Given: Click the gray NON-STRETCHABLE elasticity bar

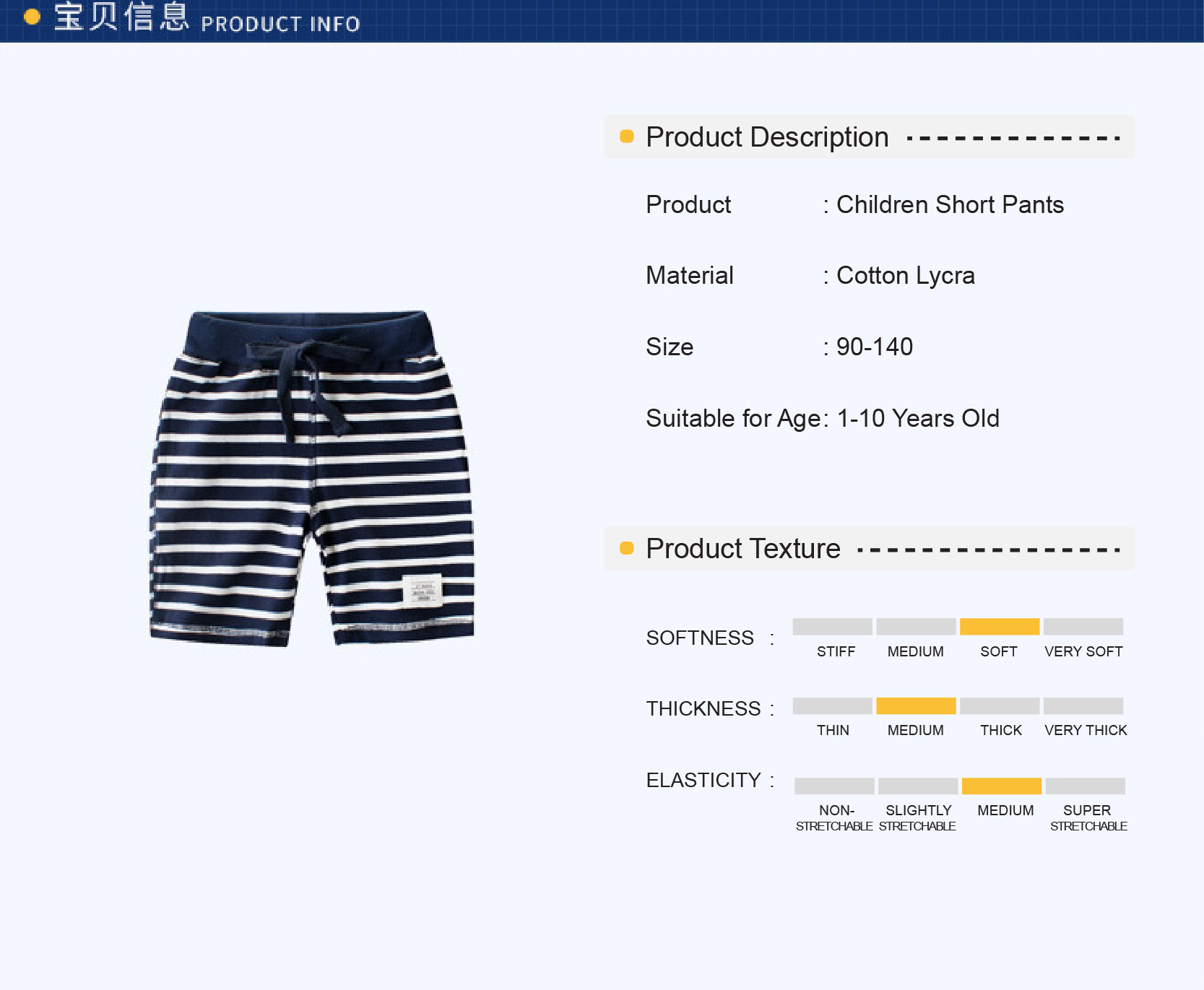Looking at the screenshot, I should (x=834, y=786).
